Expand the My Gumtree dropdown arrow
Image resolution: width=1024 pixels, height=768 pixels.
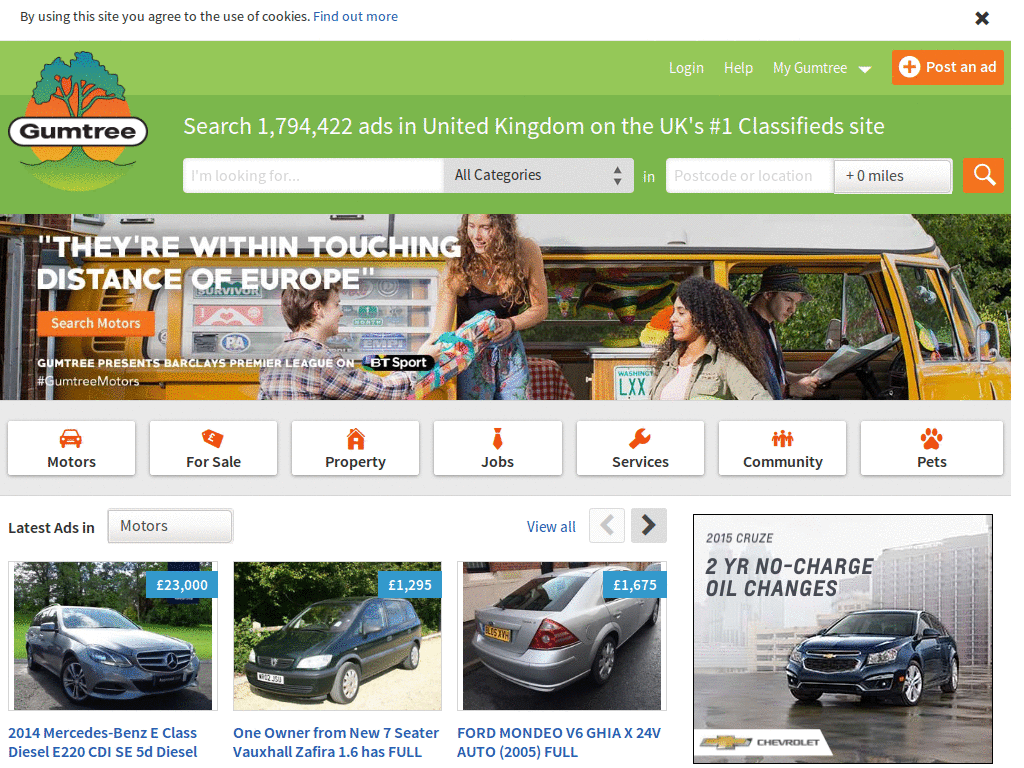[865, 69]
